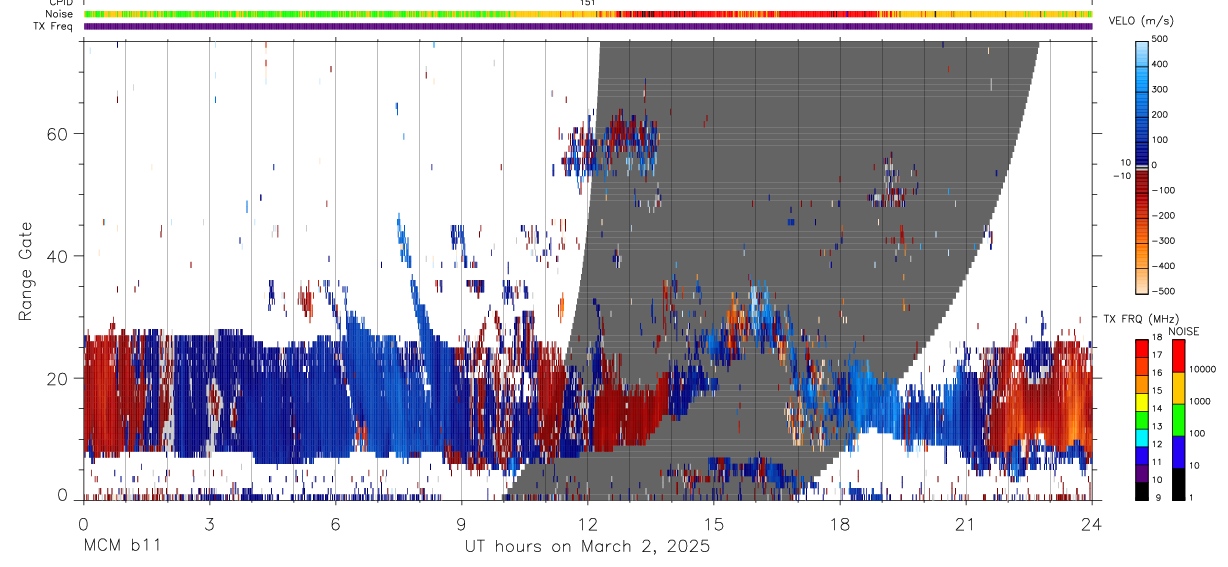Click the 'TX FRQ (MHz)' legend title
This screenshot has width=1228, height=567.
click(1142, 318)
